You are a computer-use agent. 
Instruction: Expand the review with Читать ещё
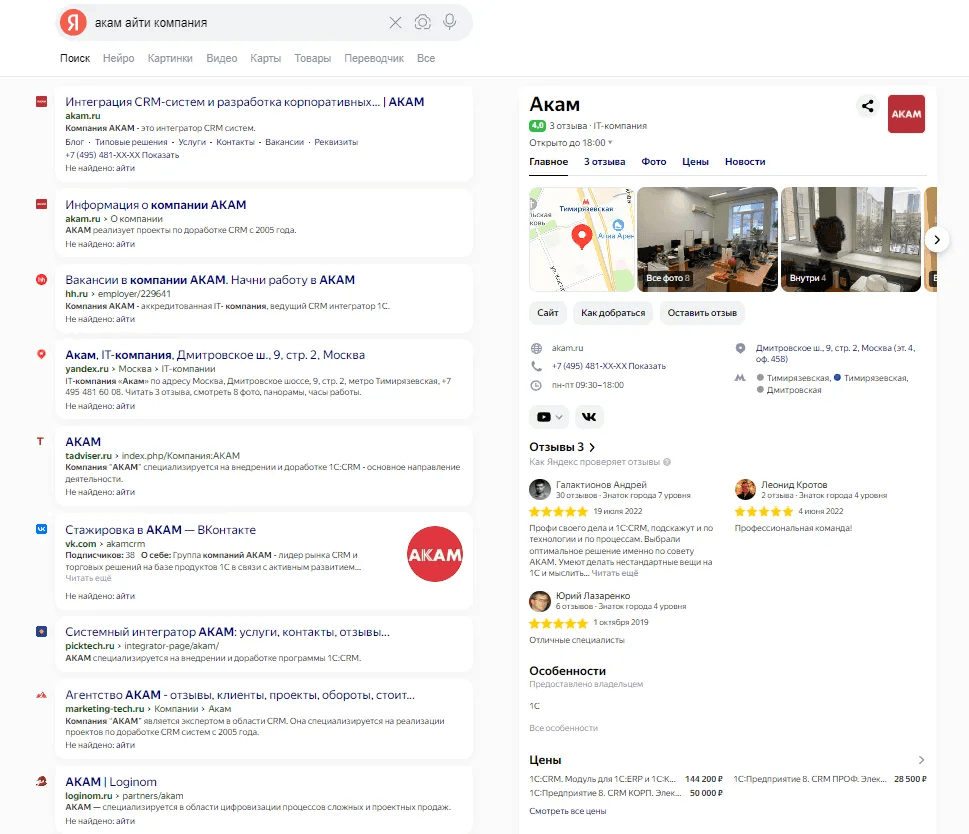pos(615,573)
